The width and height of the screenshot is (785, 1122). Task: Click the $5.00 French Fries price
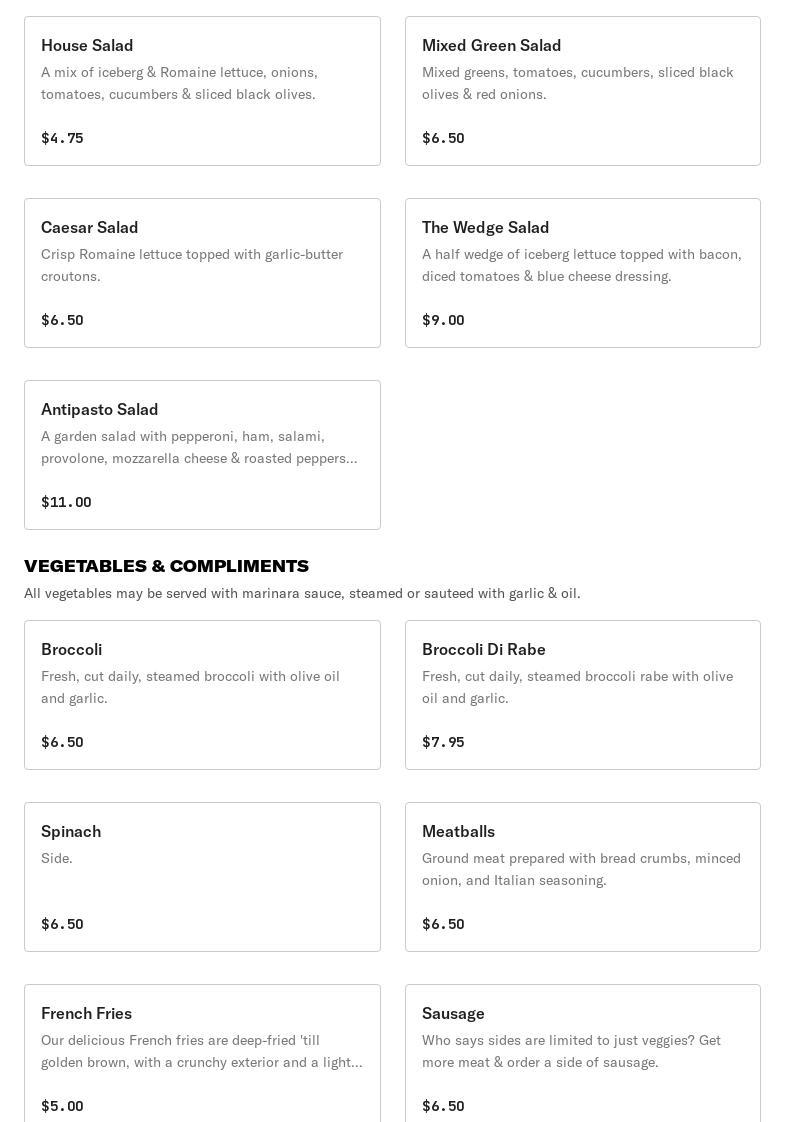(x=62, y=1106)
